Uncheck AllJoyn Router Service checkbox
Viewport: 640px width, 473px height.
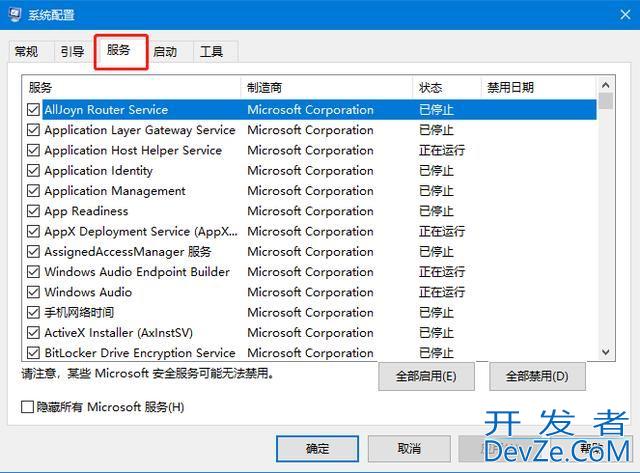(33, 109)
